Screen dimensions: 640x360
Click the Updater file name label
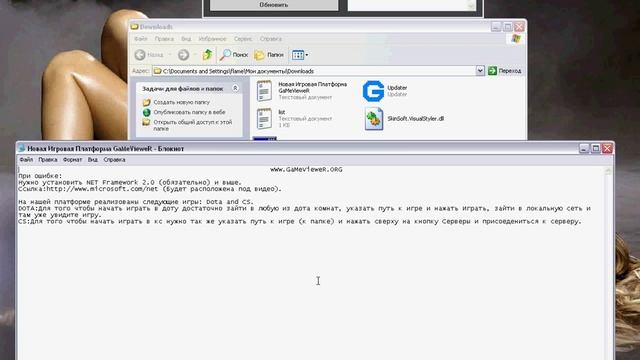(397, 88)
